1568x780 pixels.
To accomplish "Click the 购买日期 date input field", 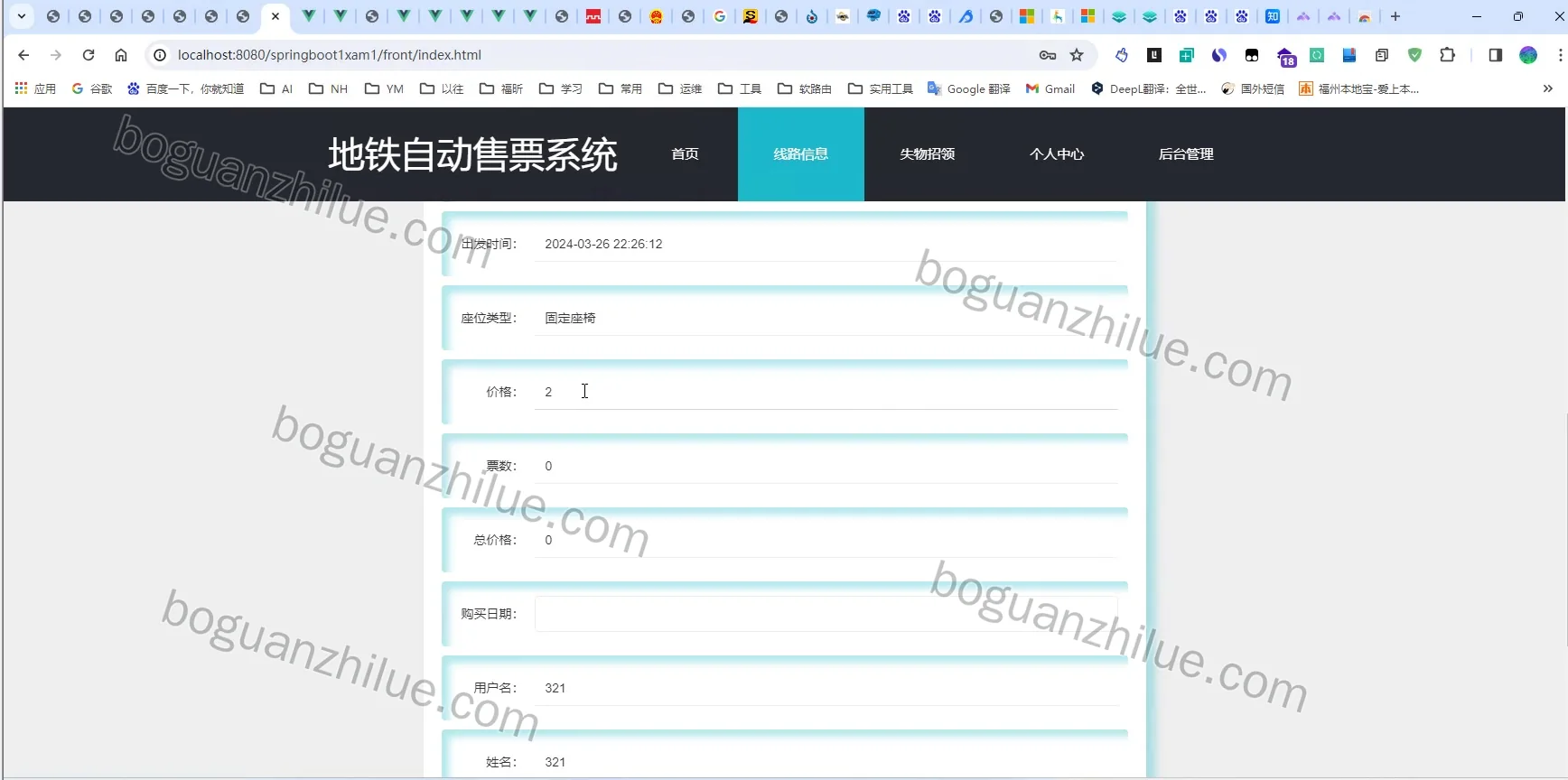I will (826, 614).
